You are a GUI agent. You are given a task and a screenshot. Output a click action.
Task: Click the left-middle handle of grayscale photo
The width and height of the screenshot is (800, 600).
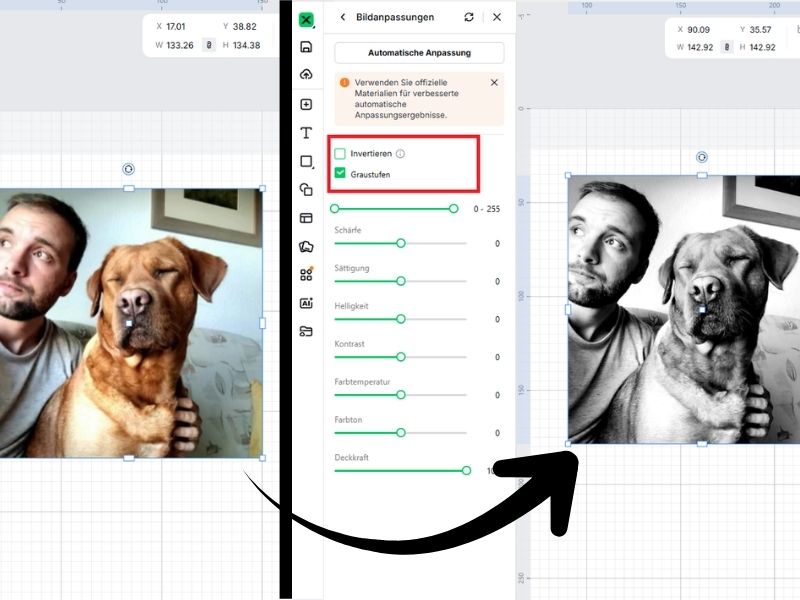(568, 310)
